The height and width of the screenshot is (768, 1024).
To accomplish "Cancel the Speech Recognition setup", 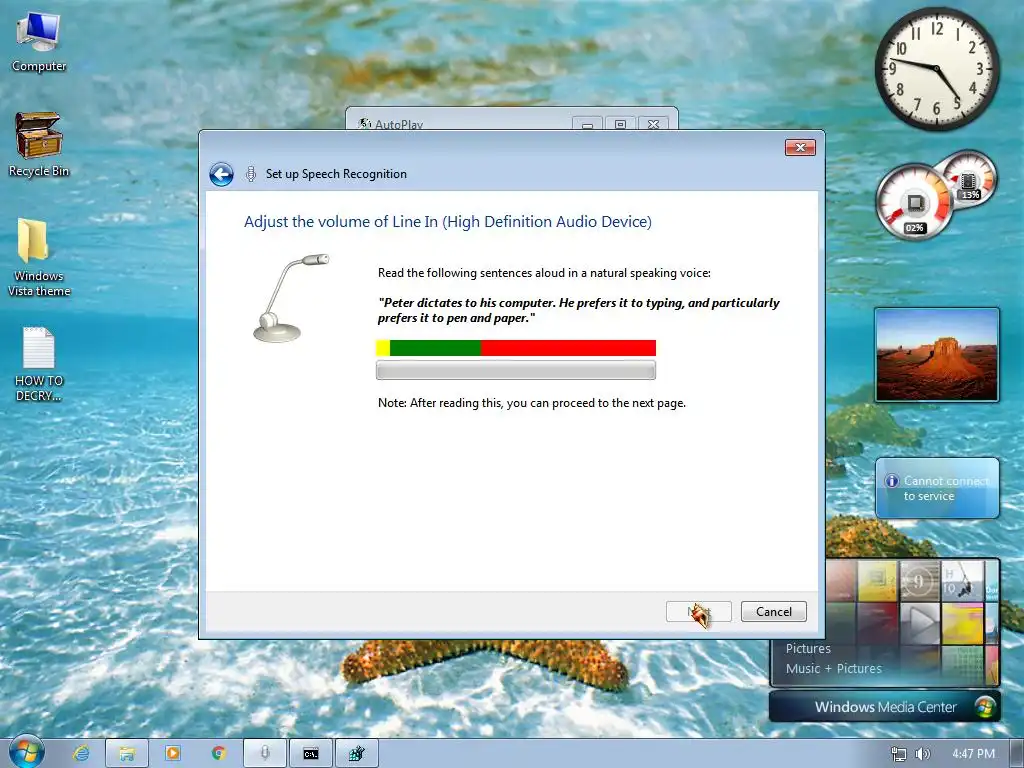I will tap(774, 612).
